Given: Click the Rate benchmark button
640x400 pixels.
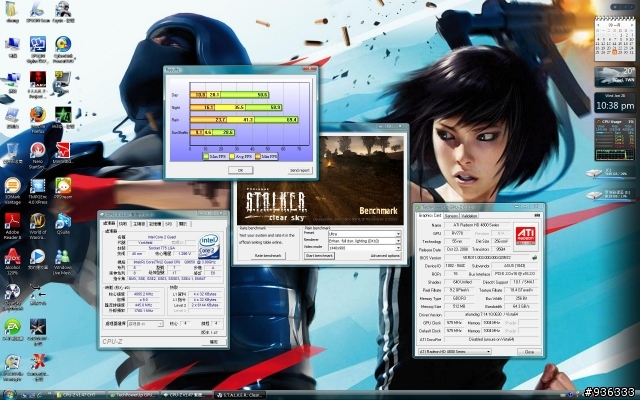Looking at the screenshot, I should coord(268,256).
